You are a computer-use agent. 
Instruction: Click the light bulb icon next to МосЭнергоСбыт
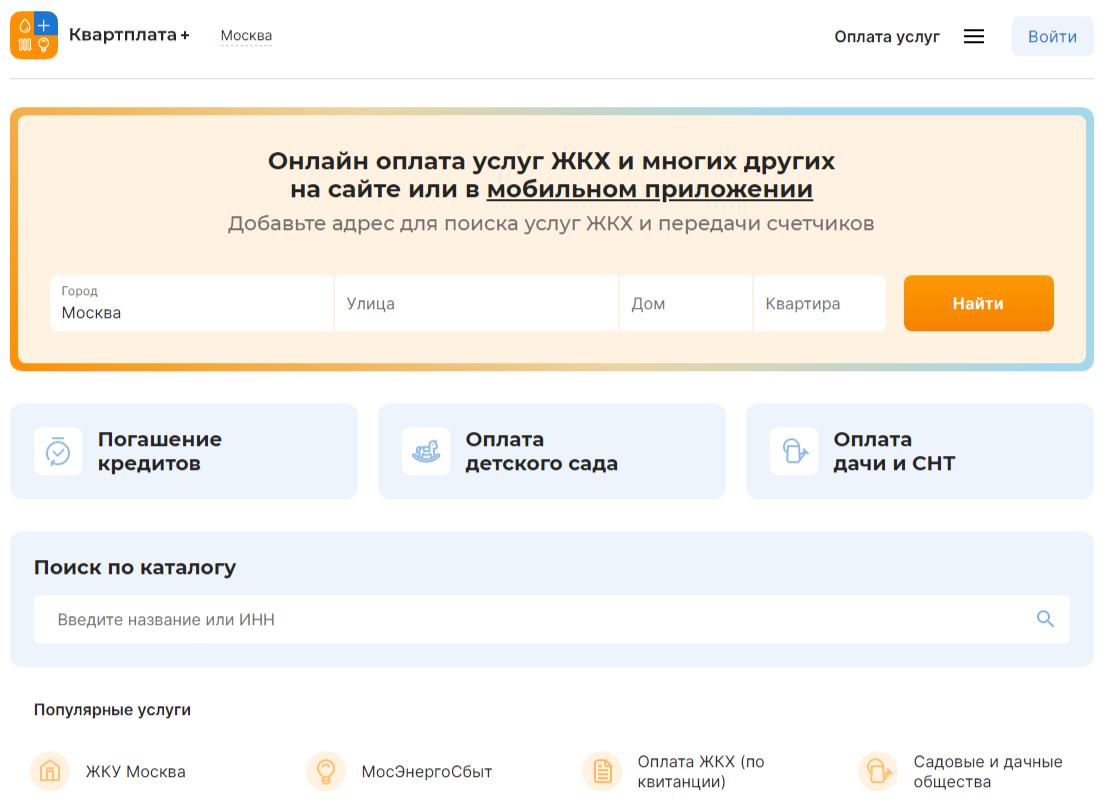pos(326,772)
